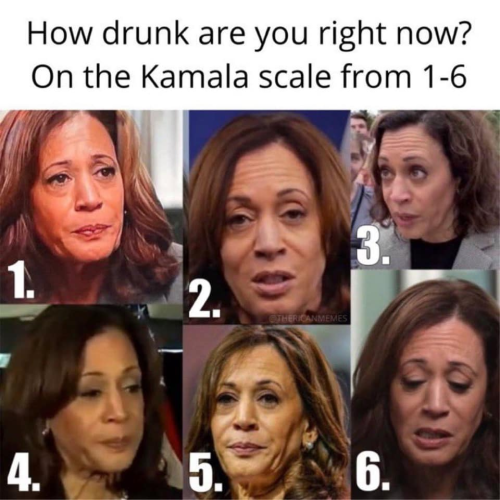The height and width of the screenshot is (500, 500).
Task: Click the photo labeled number 6
Action: pyautogui.click(x=425, y=385)
